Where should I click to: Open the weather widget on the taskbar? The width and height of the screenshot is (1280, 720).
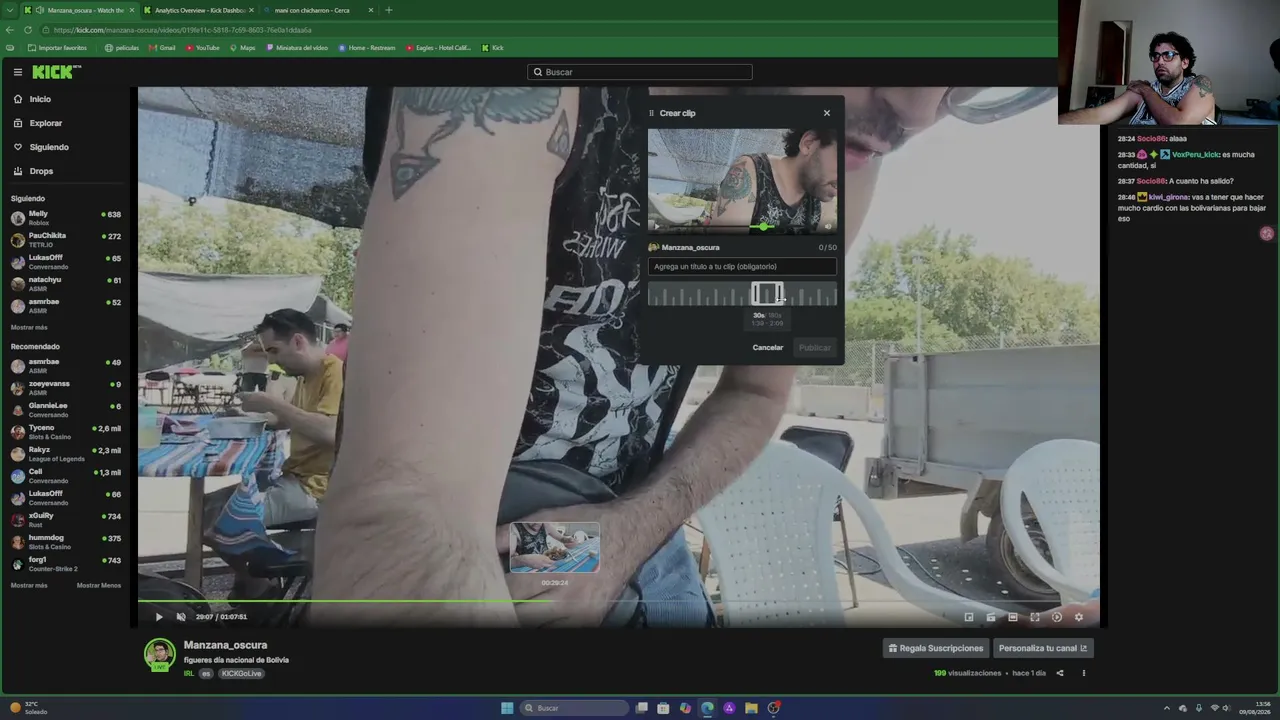pos(28,708)
